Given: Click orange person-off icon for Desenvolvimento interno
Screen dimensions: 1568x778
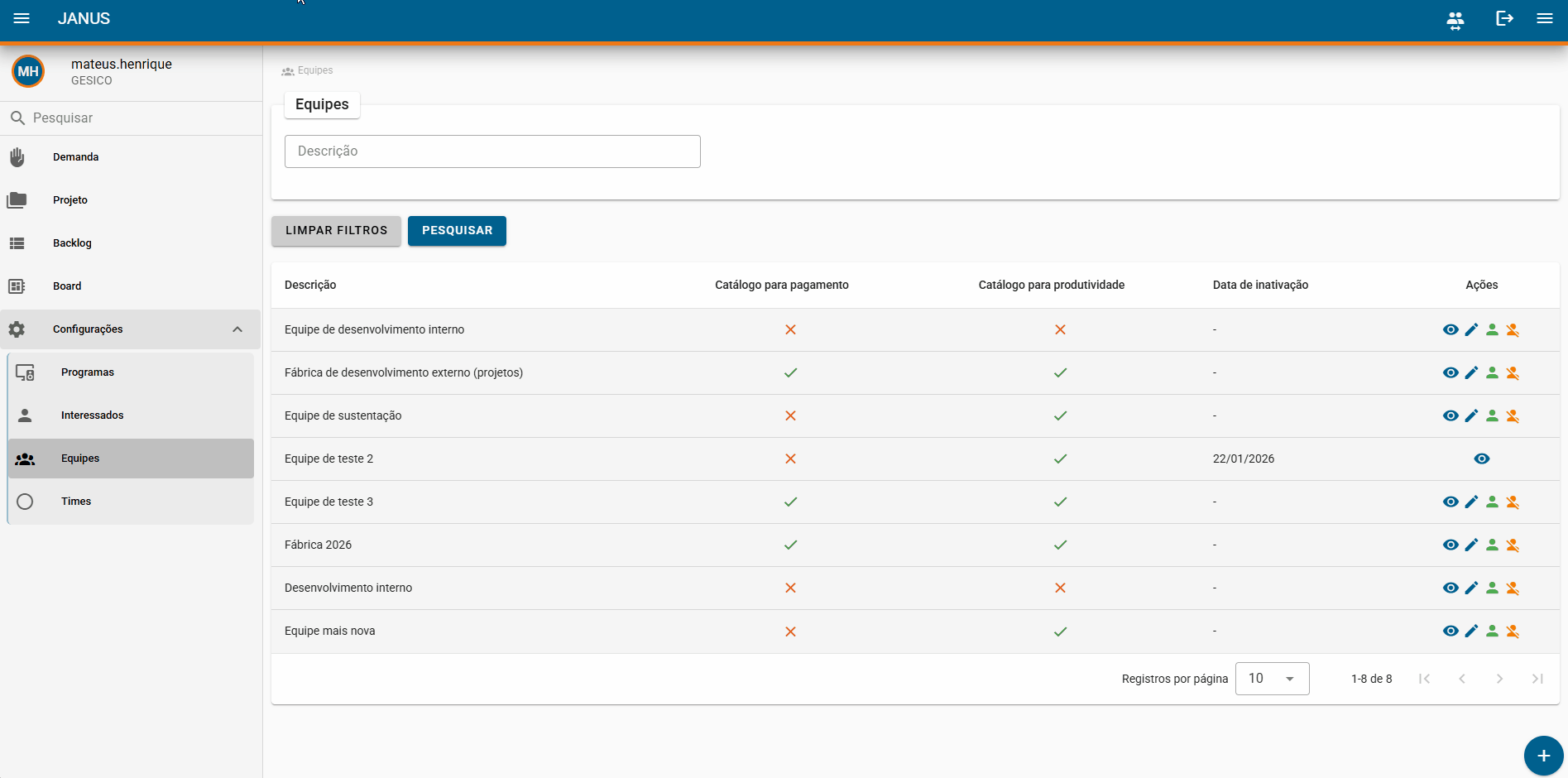Looking at the screenshot, I should click(1513, 588).
